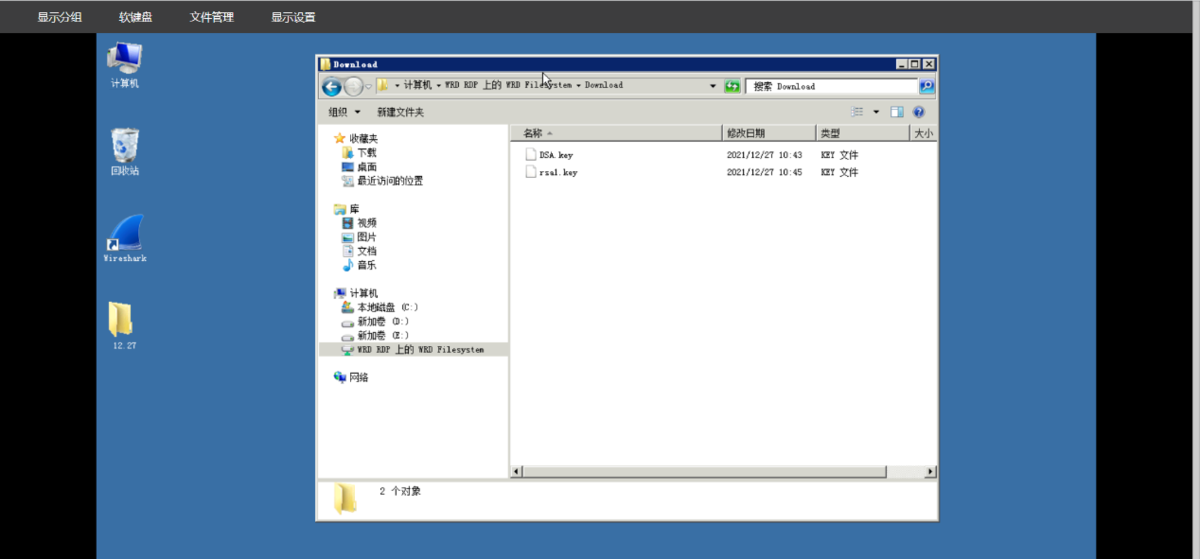Select the 计算机 desktop icon
Screen dimensions: 1200x559
[125, 64]
